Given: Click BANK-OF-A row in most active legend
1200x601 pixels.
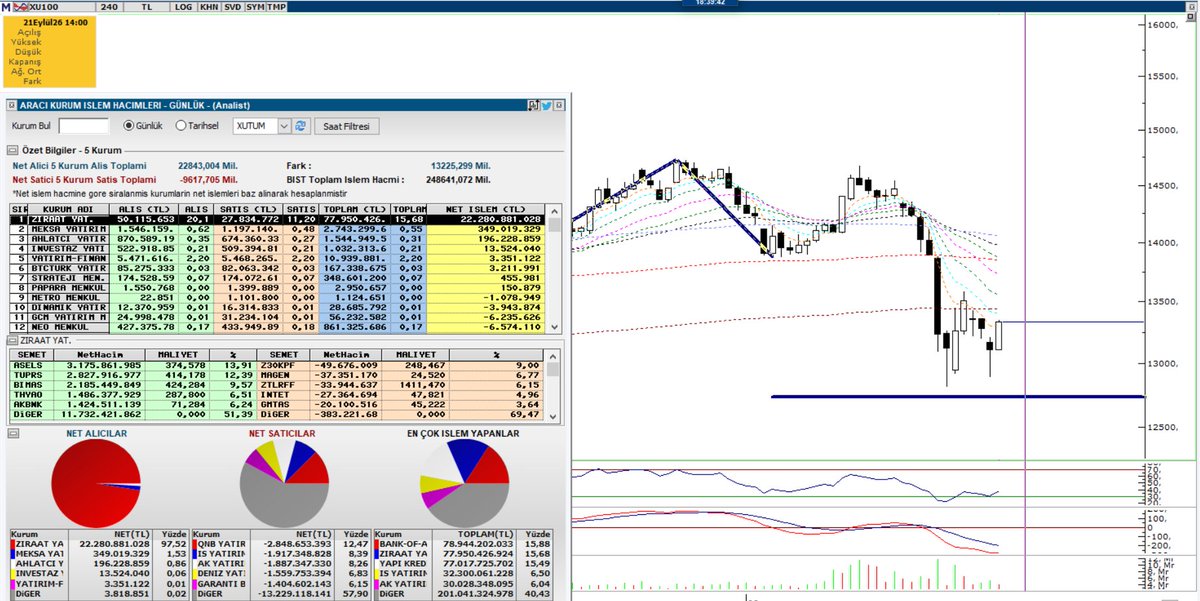Looking at the screenshot, I should 464,545.
